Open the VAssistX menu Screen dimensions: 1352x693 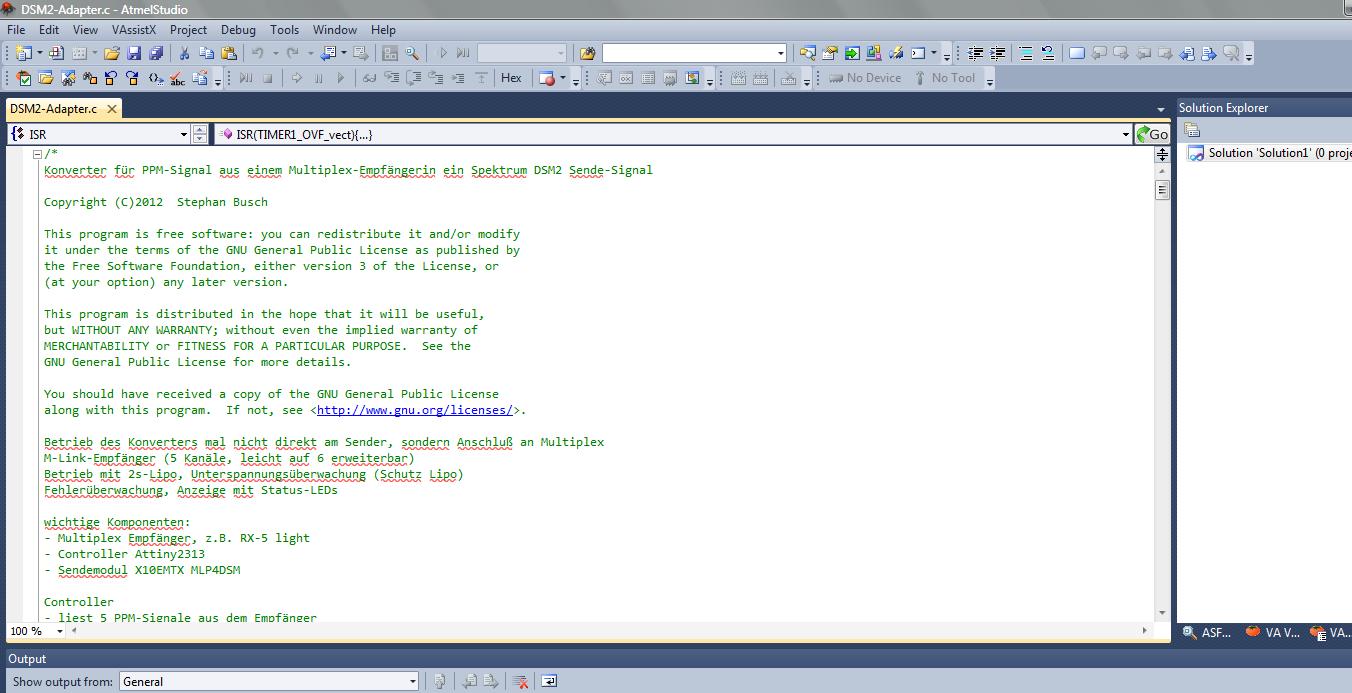point(134,30)
